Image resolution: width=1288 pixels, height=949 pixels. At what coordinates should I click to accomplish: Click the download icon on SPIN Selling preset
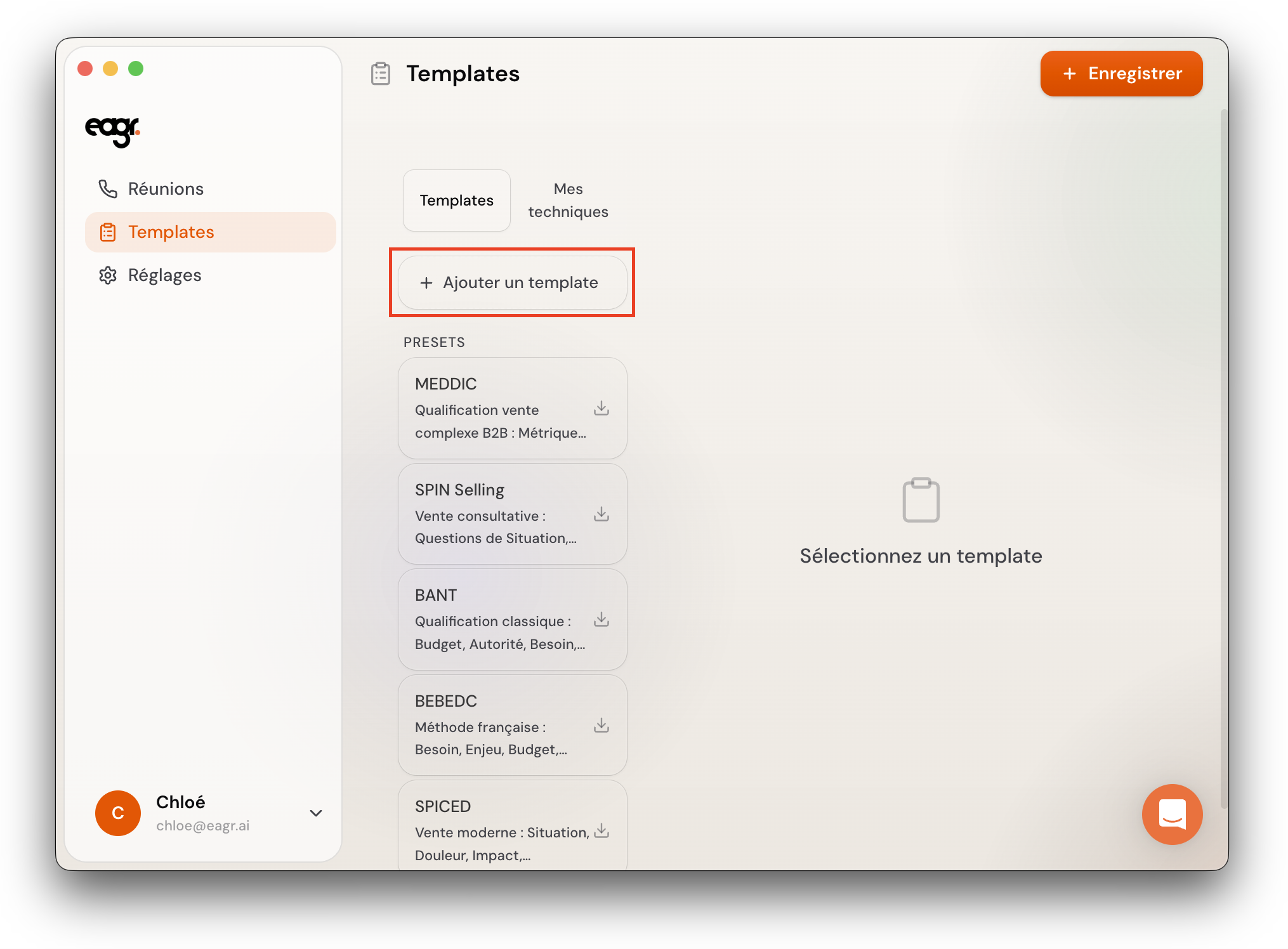tap(601, 514)
